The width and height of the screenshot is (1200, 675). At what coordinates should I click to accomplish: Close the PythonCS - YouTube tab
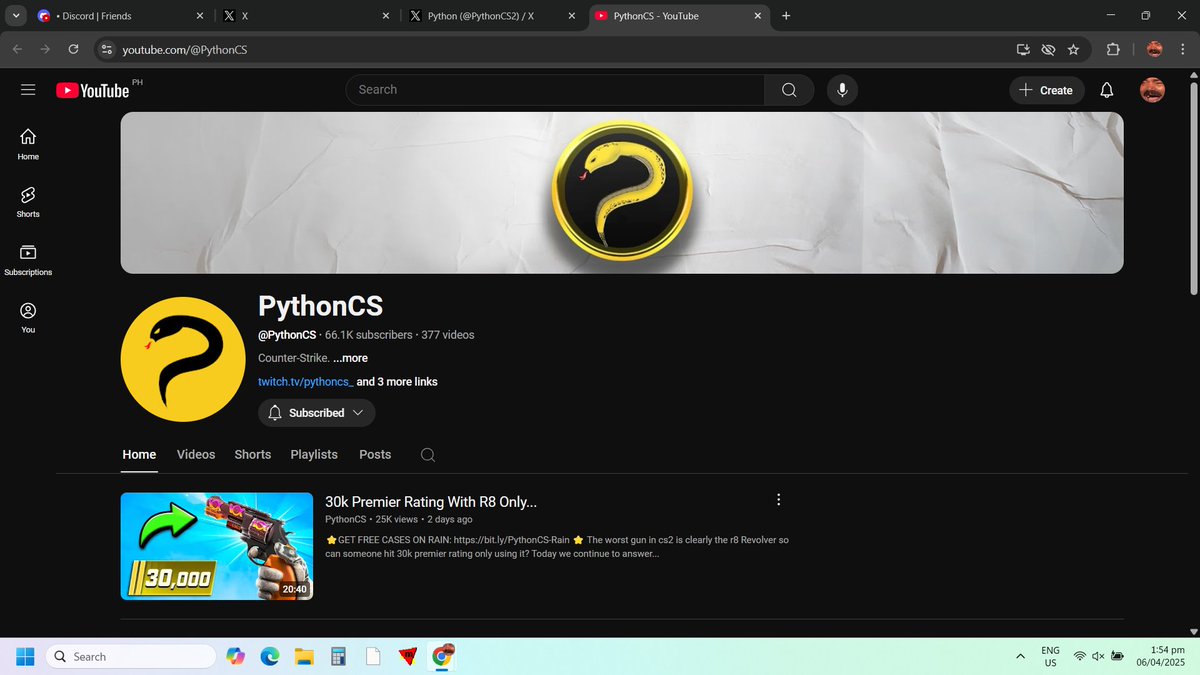point(758,16)
